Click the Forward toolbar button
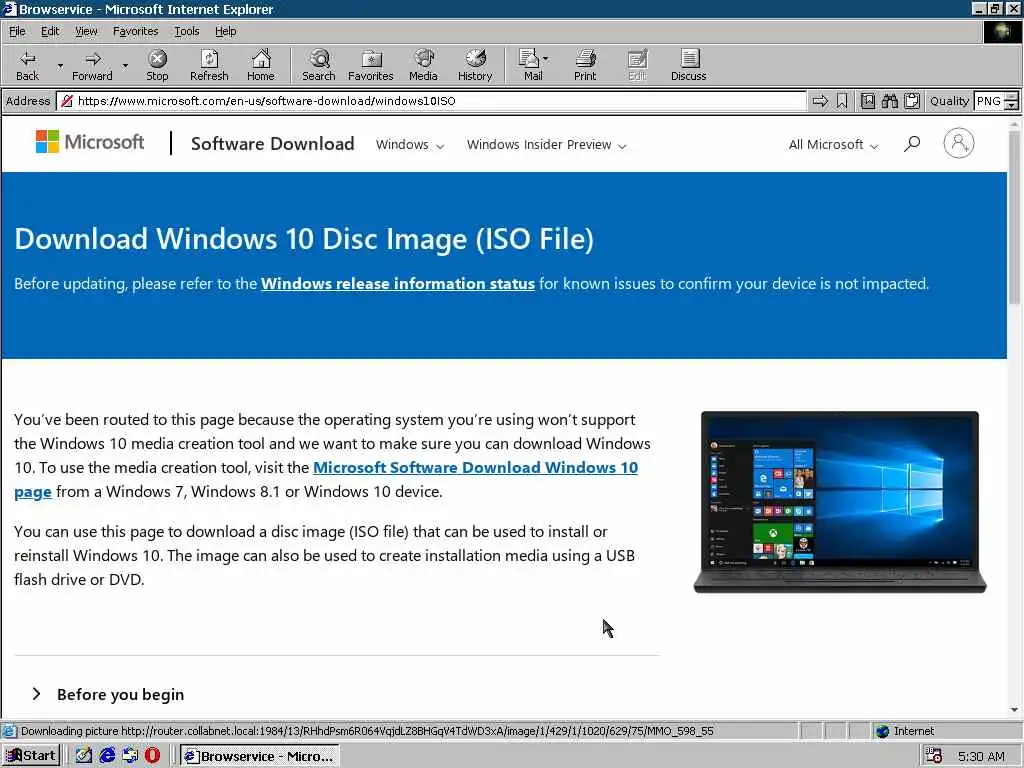Image resolution: width=1024 pixels, height=768 pixels. [x=92, y=65]
